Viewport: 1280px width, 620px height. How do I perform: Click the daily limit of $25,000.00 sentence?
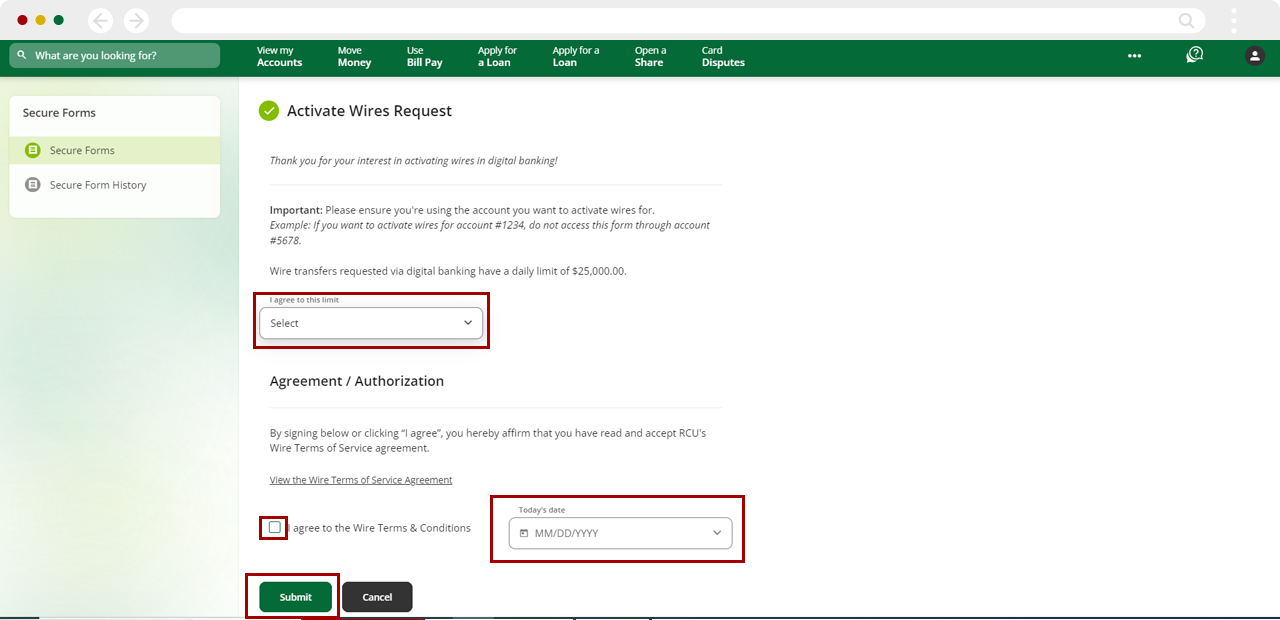point(448,271)
